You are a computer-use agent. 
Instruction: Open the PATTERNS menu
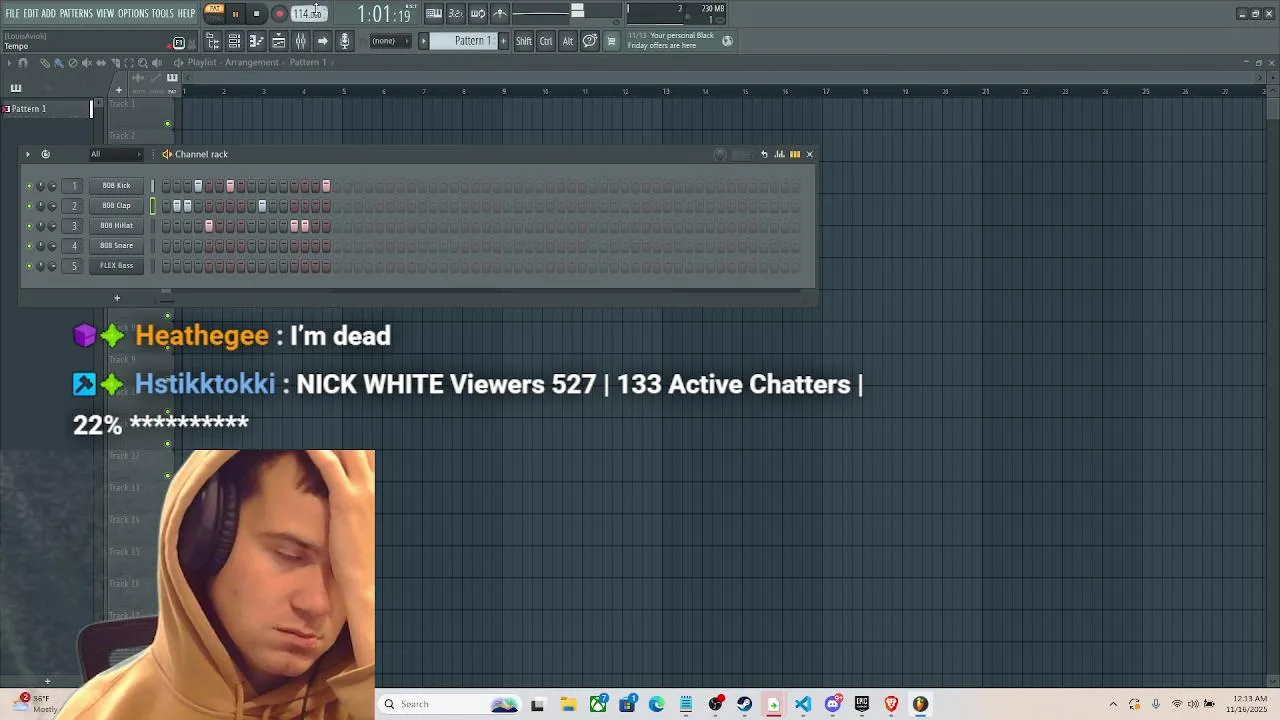tap(76, 14)
